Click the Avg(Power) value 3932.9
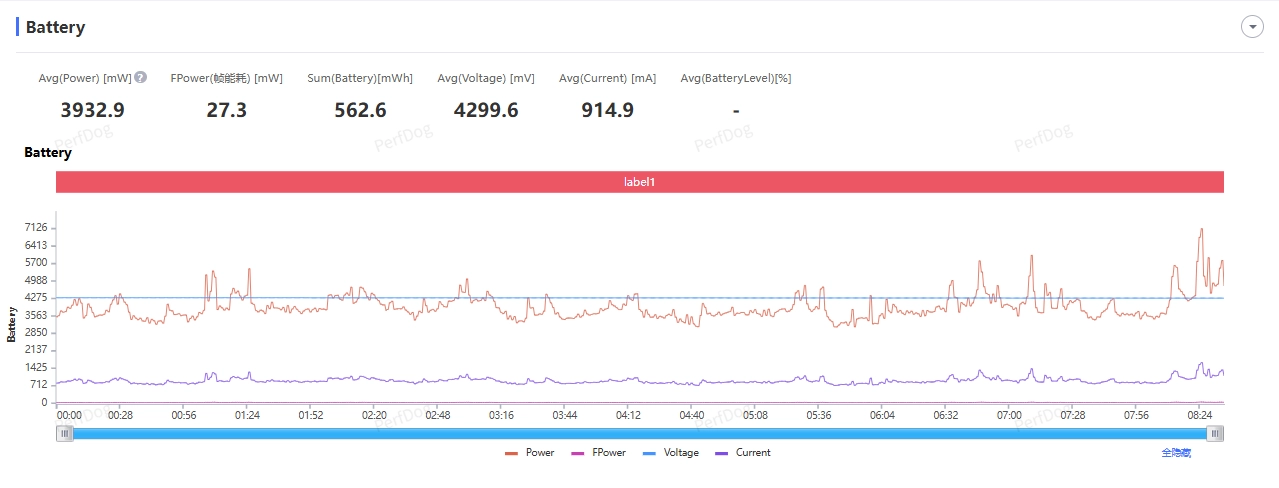1279x488 pixels. [x=92, y=110]
